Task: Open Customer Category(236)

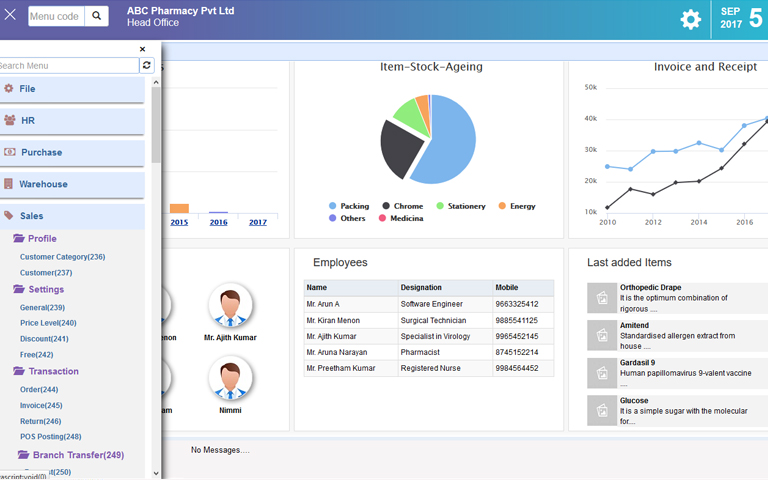Action: (x=63, y=257)
